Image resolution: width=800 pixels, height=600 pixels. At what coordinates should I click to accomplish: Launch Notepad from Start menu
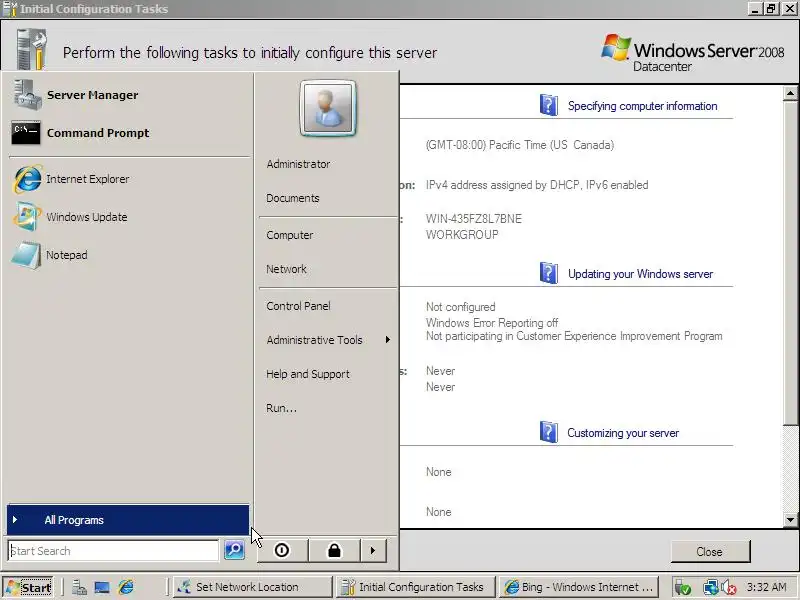pos(129,255)
